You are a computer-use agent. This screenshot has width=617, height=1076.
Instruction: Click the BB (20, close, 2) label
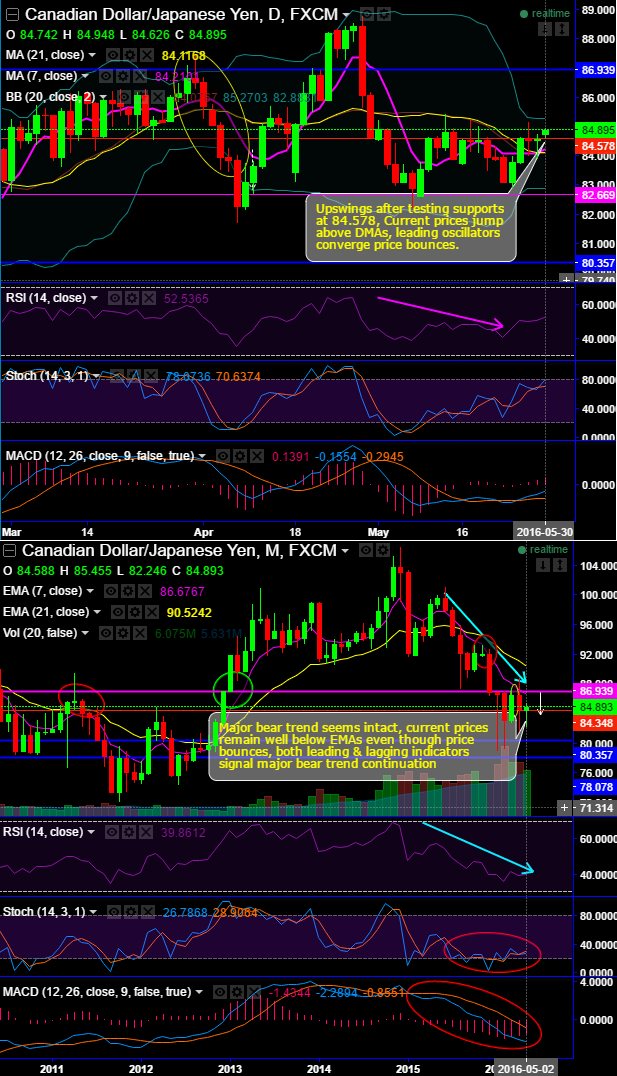pos(50,97)
